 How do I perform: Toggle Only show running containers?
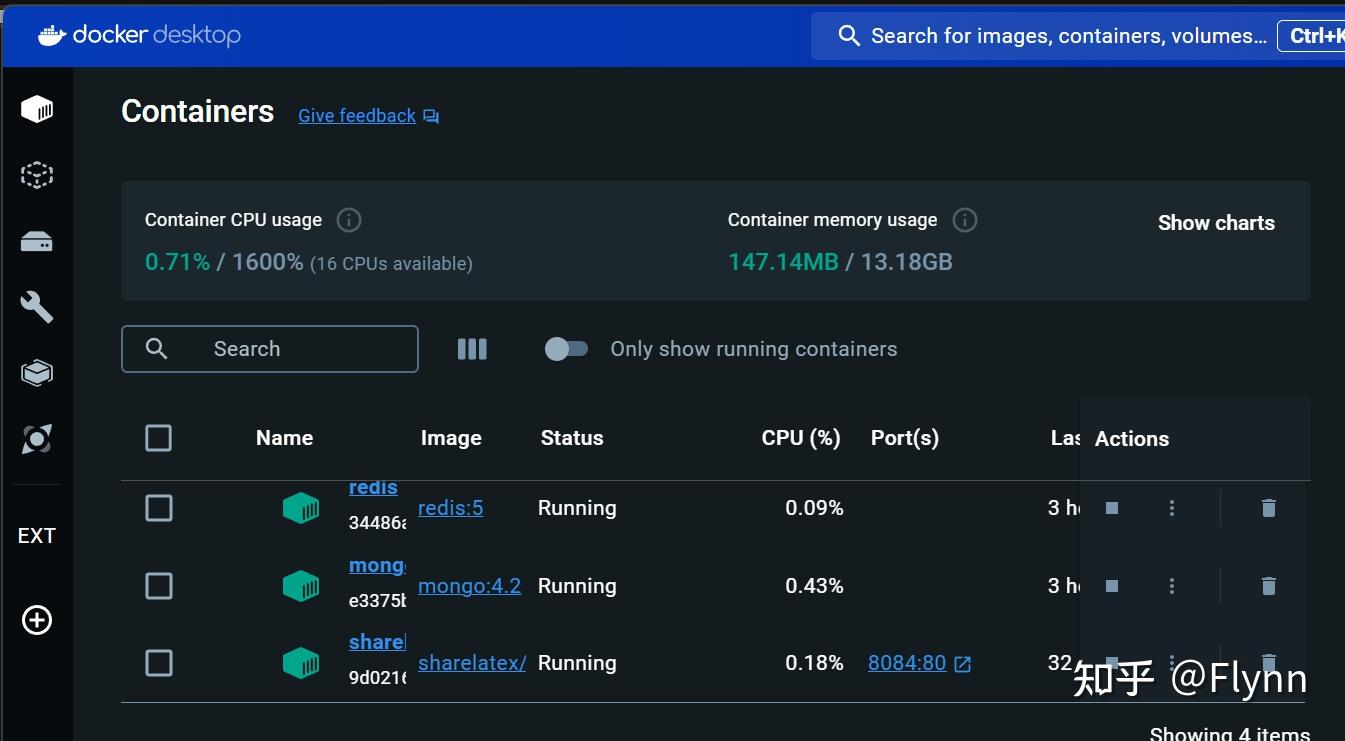point(566,349)
